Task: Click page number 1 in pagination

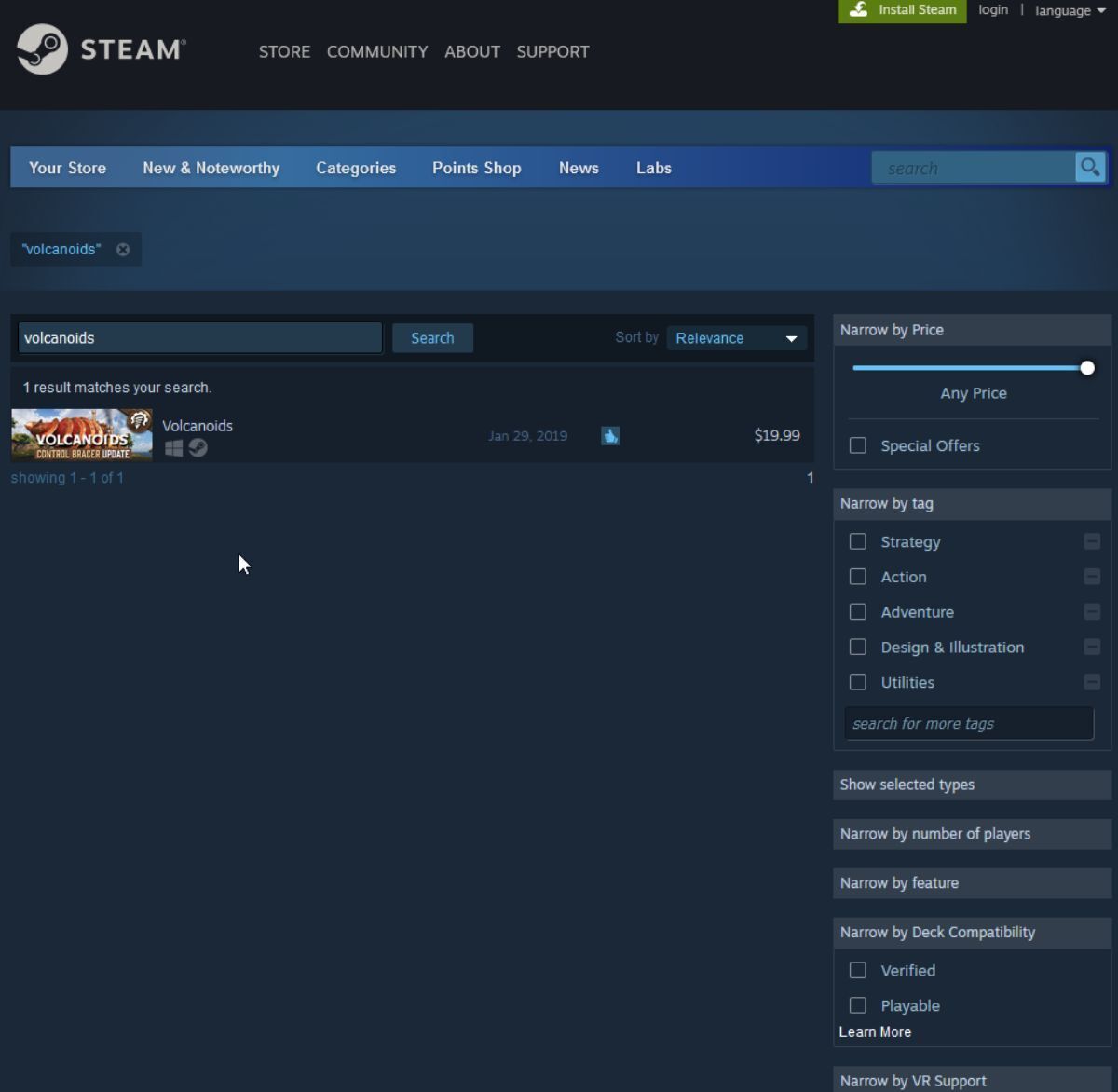Action: coord(810,478)
